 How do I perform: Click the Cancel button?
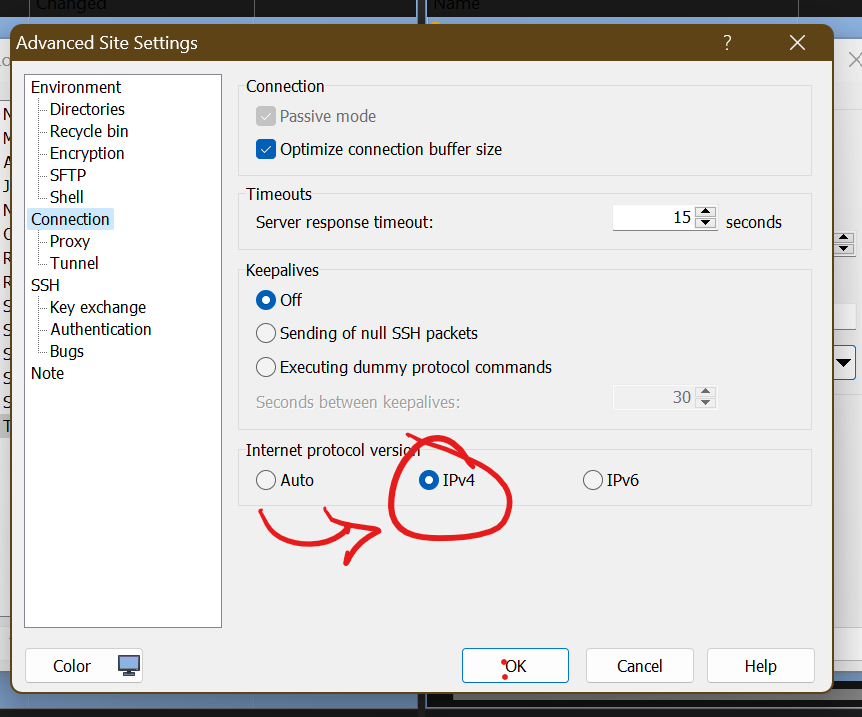640,666
